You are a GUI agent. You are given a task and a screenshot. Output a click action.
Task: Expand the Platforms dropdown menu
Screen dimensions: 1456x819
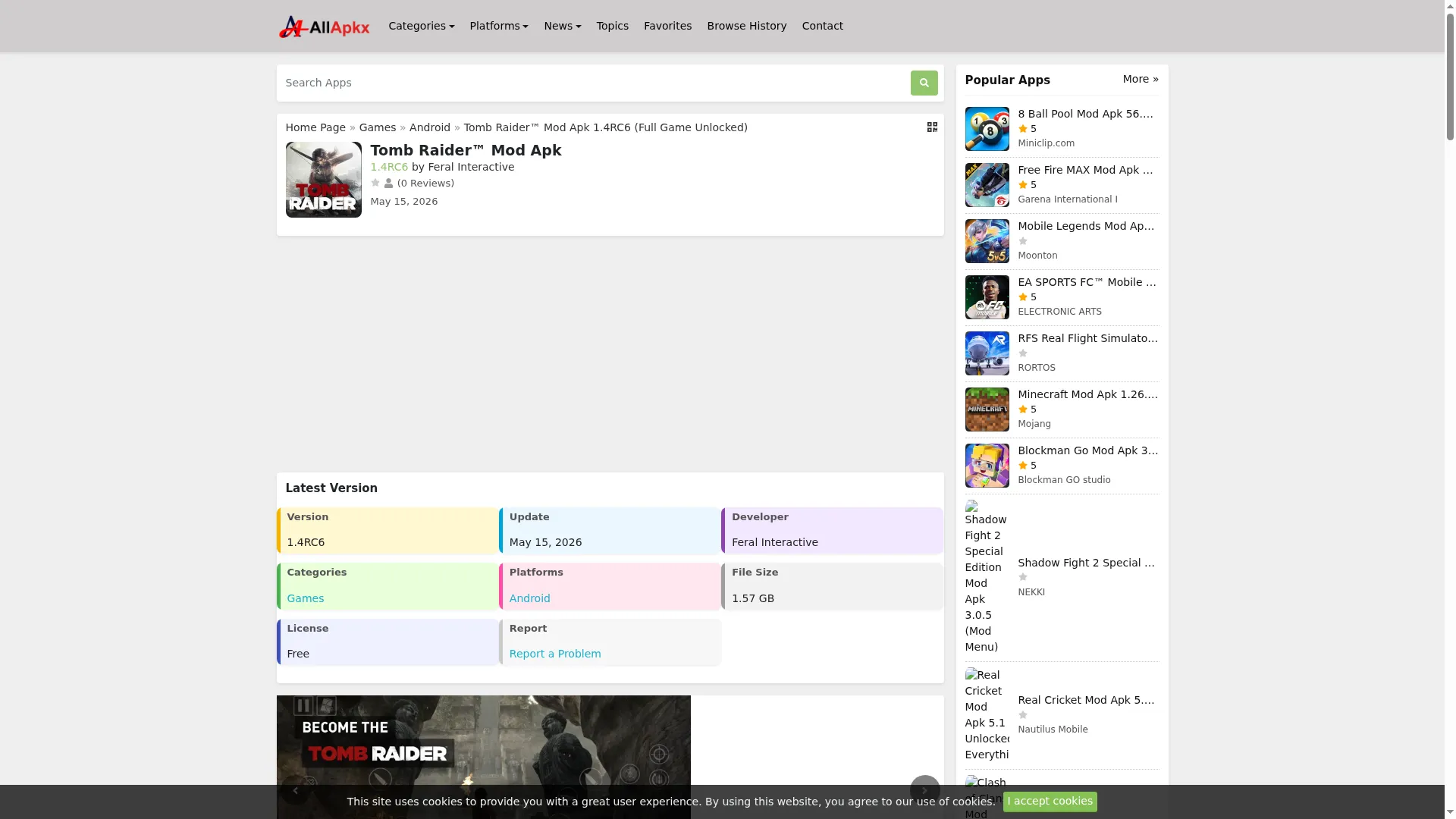(x=499, y=26)
